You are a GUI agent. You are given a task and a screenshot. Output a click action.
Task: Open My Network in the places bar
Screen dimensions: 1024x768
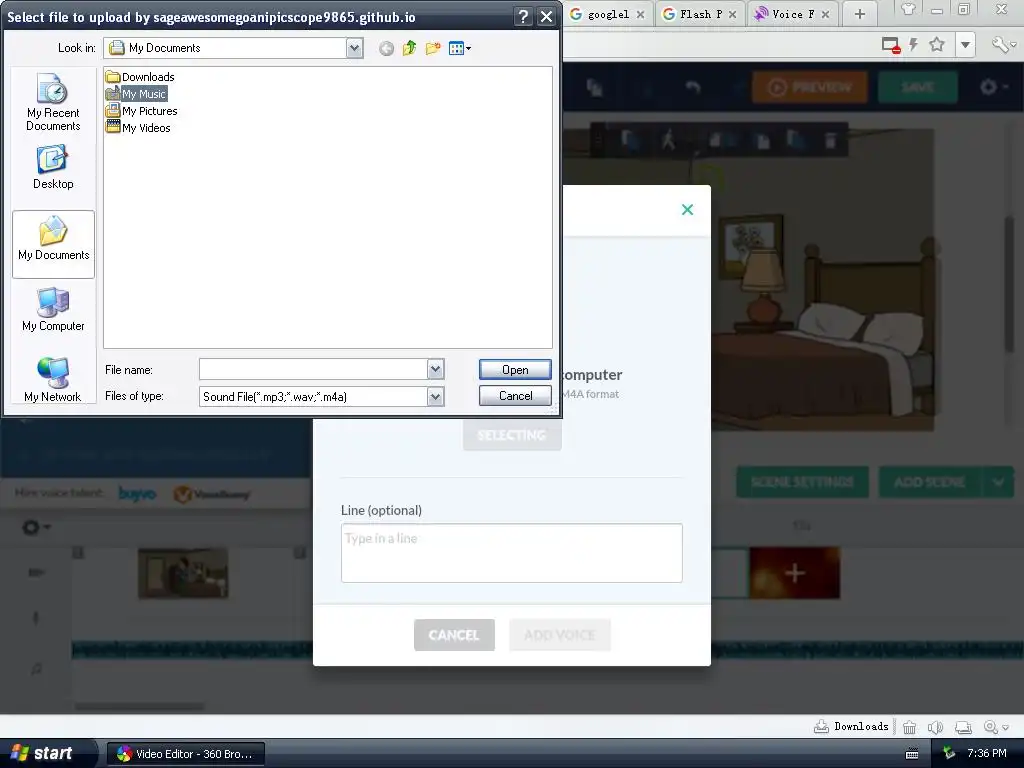(53, 379)
